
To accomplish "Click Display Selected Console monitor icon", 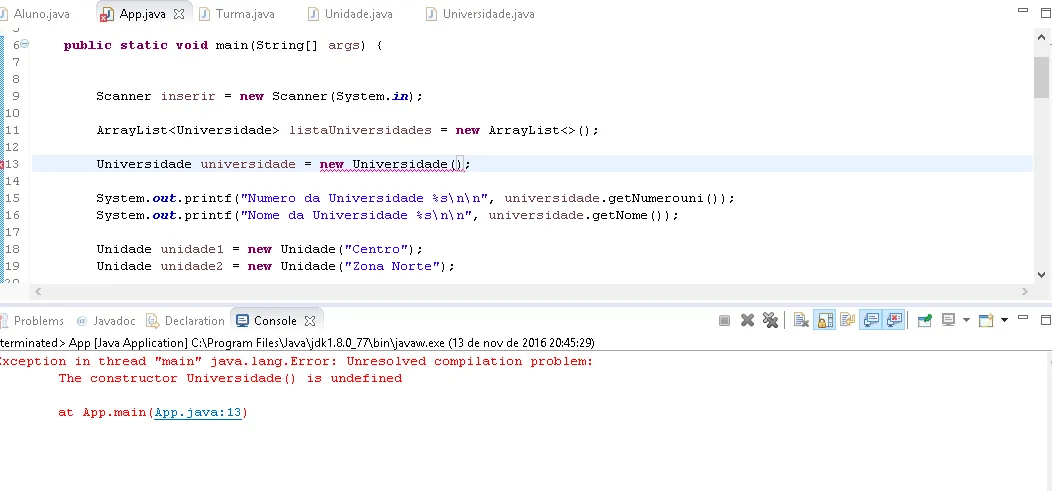I will [x=948, y=320].
